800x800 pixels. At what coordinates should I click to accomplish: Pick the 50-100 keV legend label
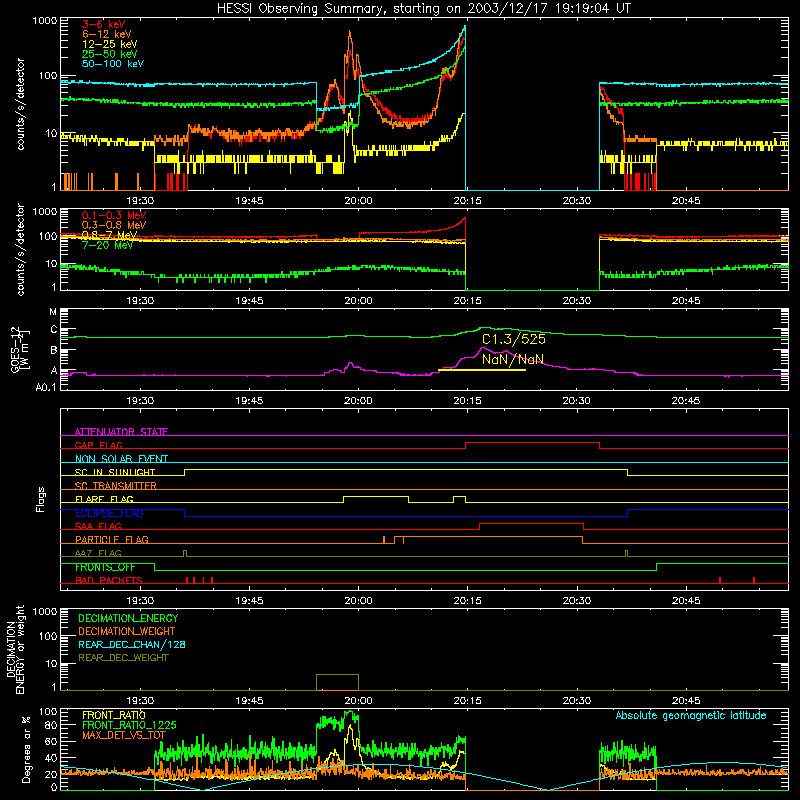pyautogui.click(x=113, y=64)
